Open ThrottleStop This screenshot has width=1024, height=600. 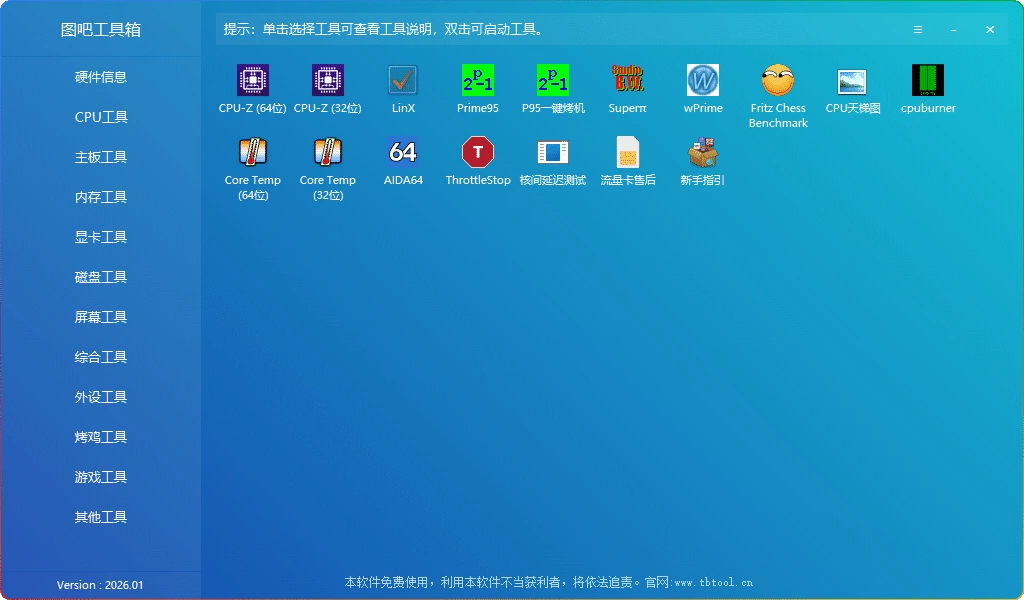point(477,162)
